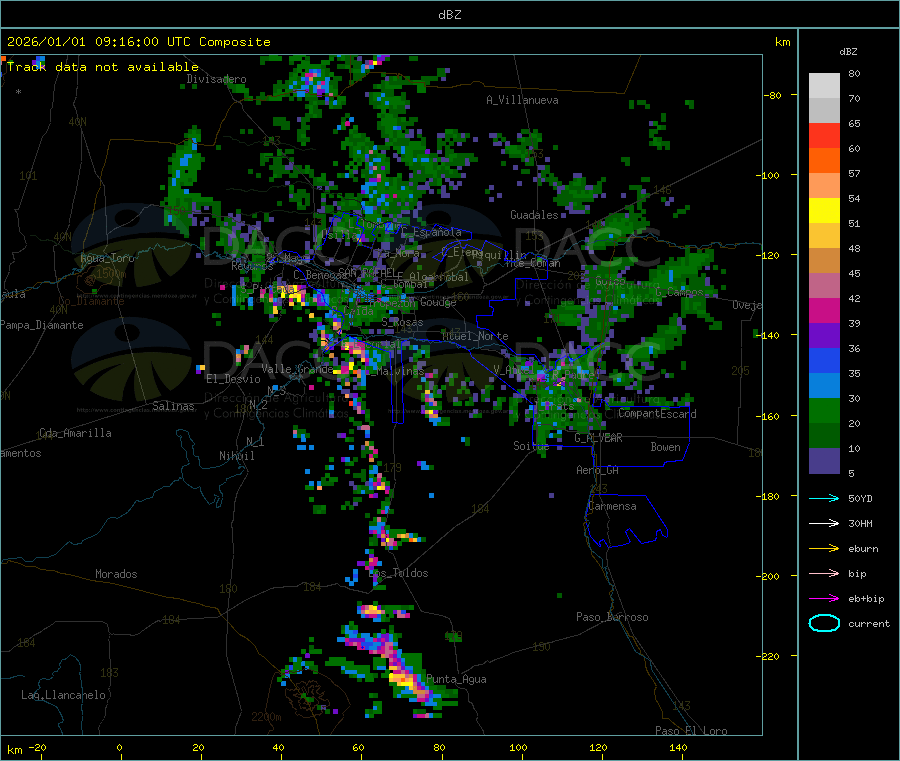Click the '-20' tick on the bottom axis
The height and width of the screenshot is (761, 900).
[37, 747]
